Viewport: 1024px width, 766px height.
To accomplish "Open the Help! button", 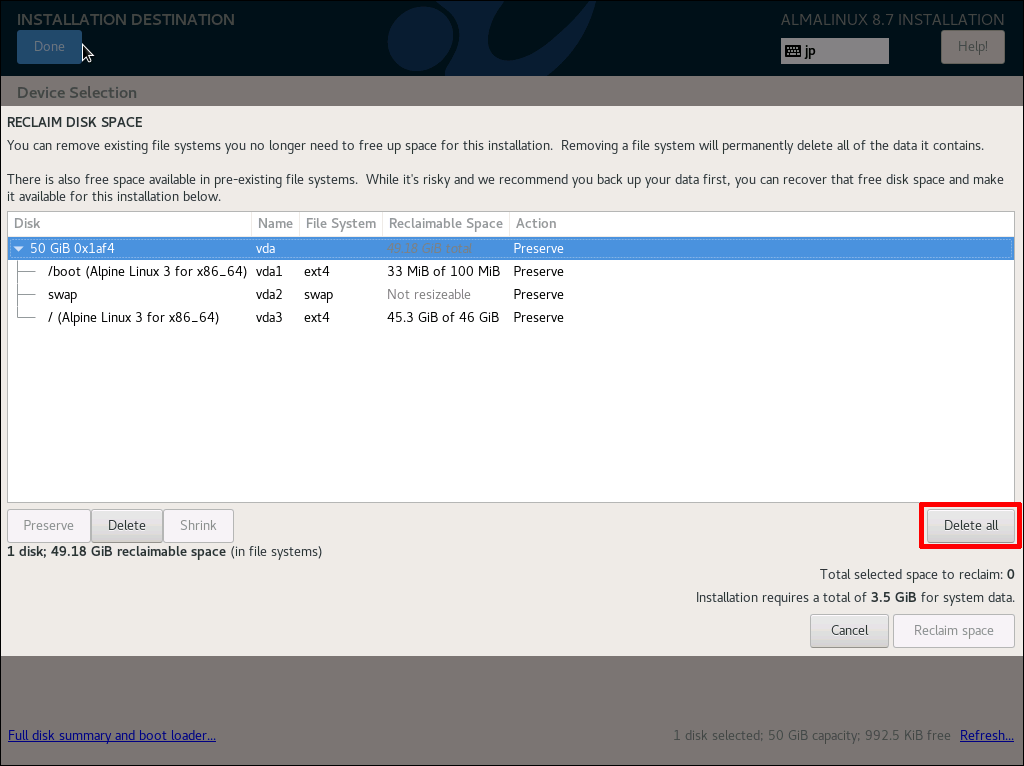I will click(x=972, y=47).
